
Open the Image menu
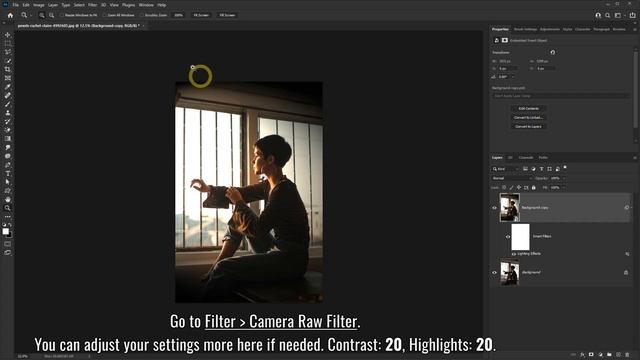(x=38, y=5)
